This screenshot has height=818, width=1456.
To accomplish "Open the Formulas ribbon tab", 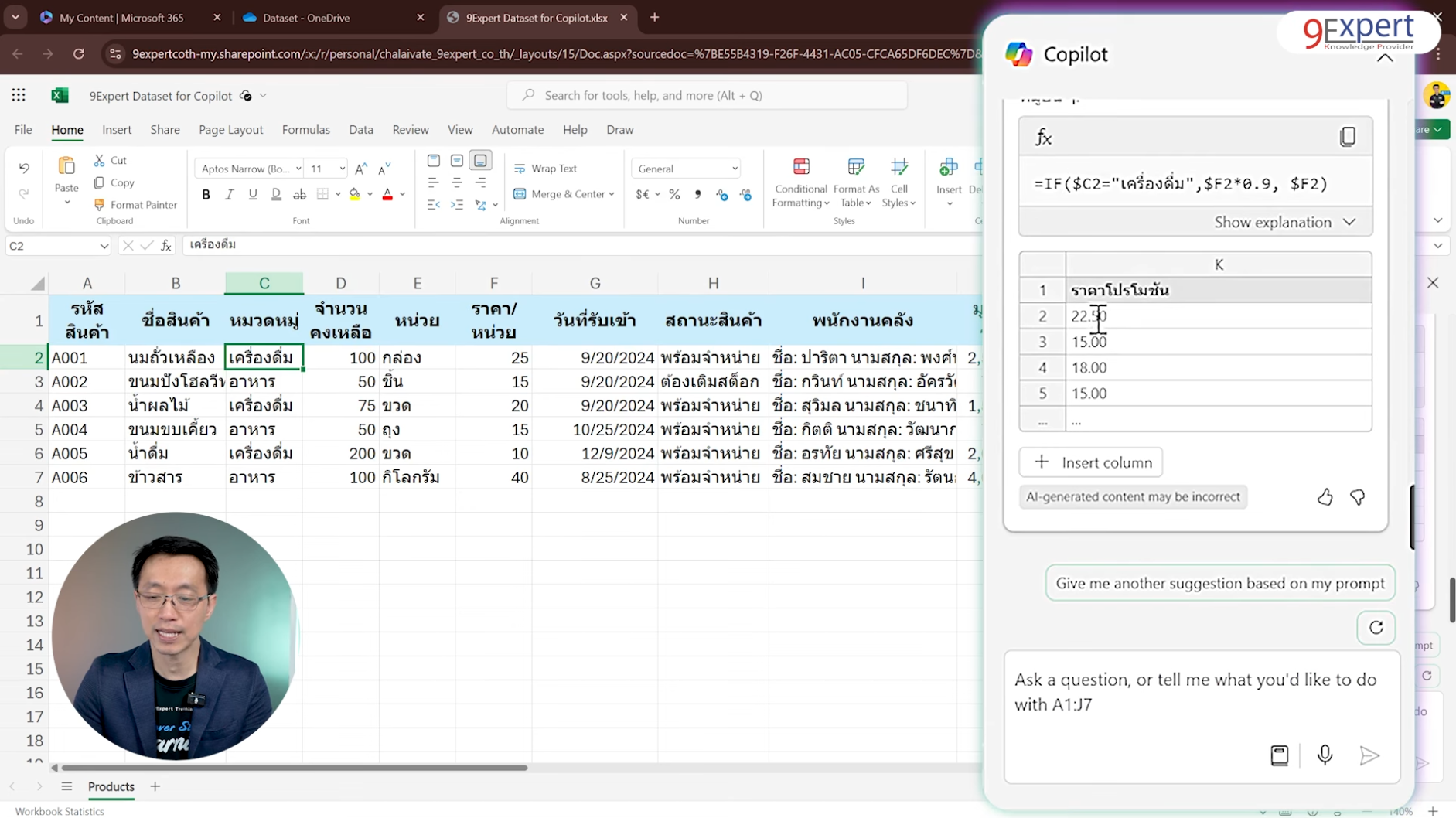I will [x=305, y=130].
